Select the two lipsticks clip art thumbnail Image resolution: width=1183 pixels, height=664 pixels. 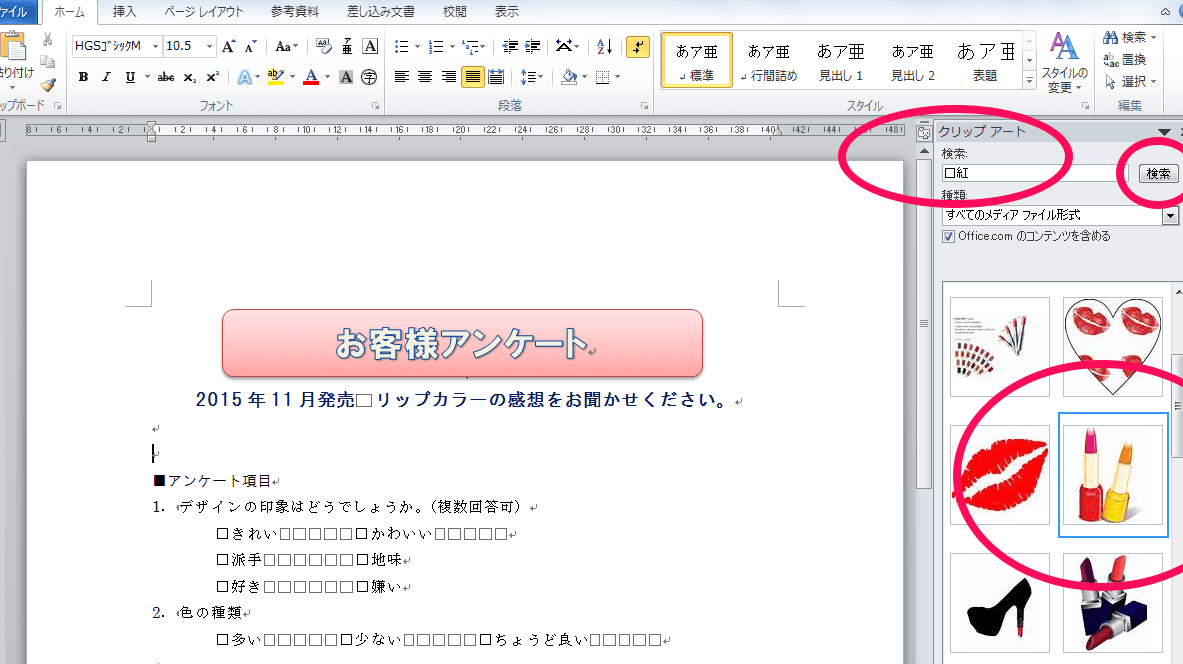pyautogui.click(x=1113, y=474)
